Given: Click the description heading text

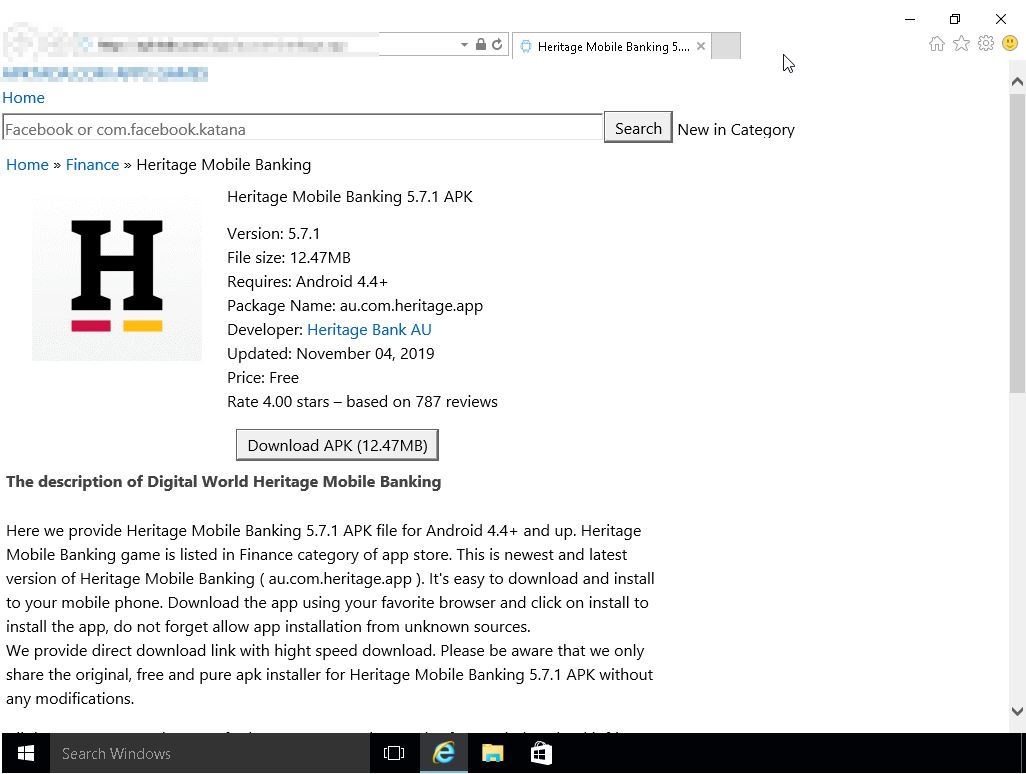Looking at the screenshot, I should pyautogui.click(x=224, y=482).
